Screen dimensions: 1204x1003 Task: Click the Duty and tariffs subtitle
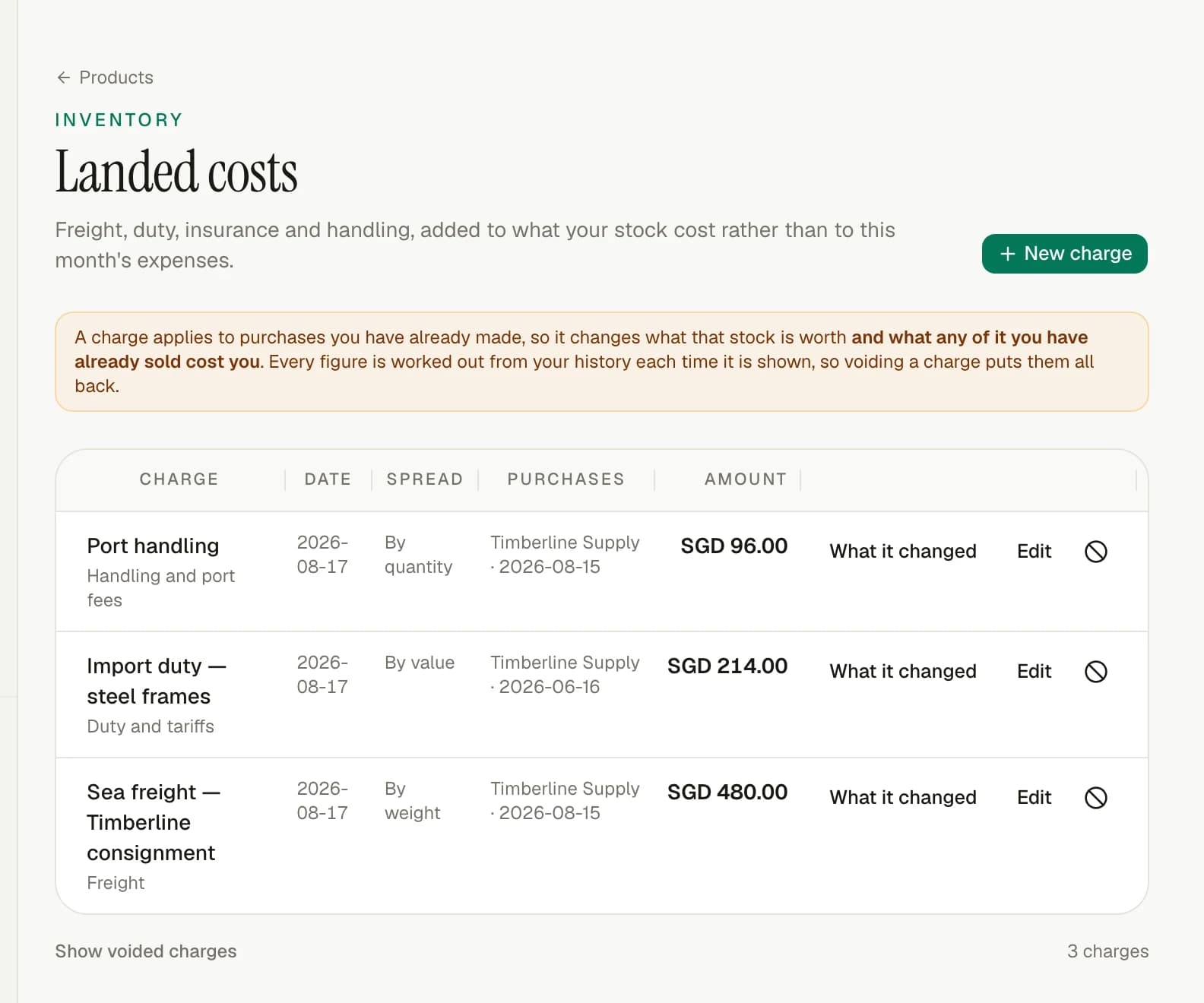point(150,726)
